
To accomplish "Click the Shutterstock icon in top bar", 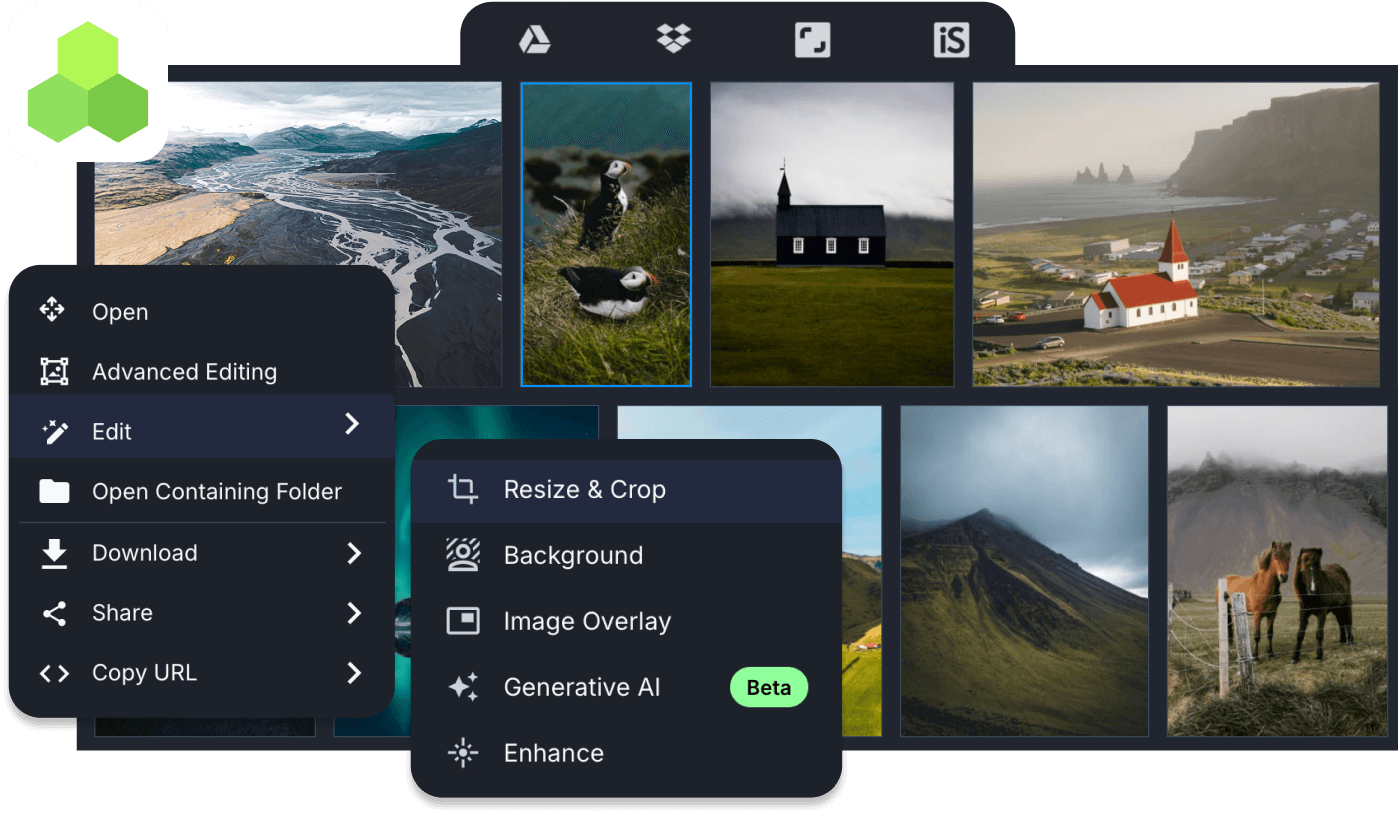I will click(x=812, y=40).
